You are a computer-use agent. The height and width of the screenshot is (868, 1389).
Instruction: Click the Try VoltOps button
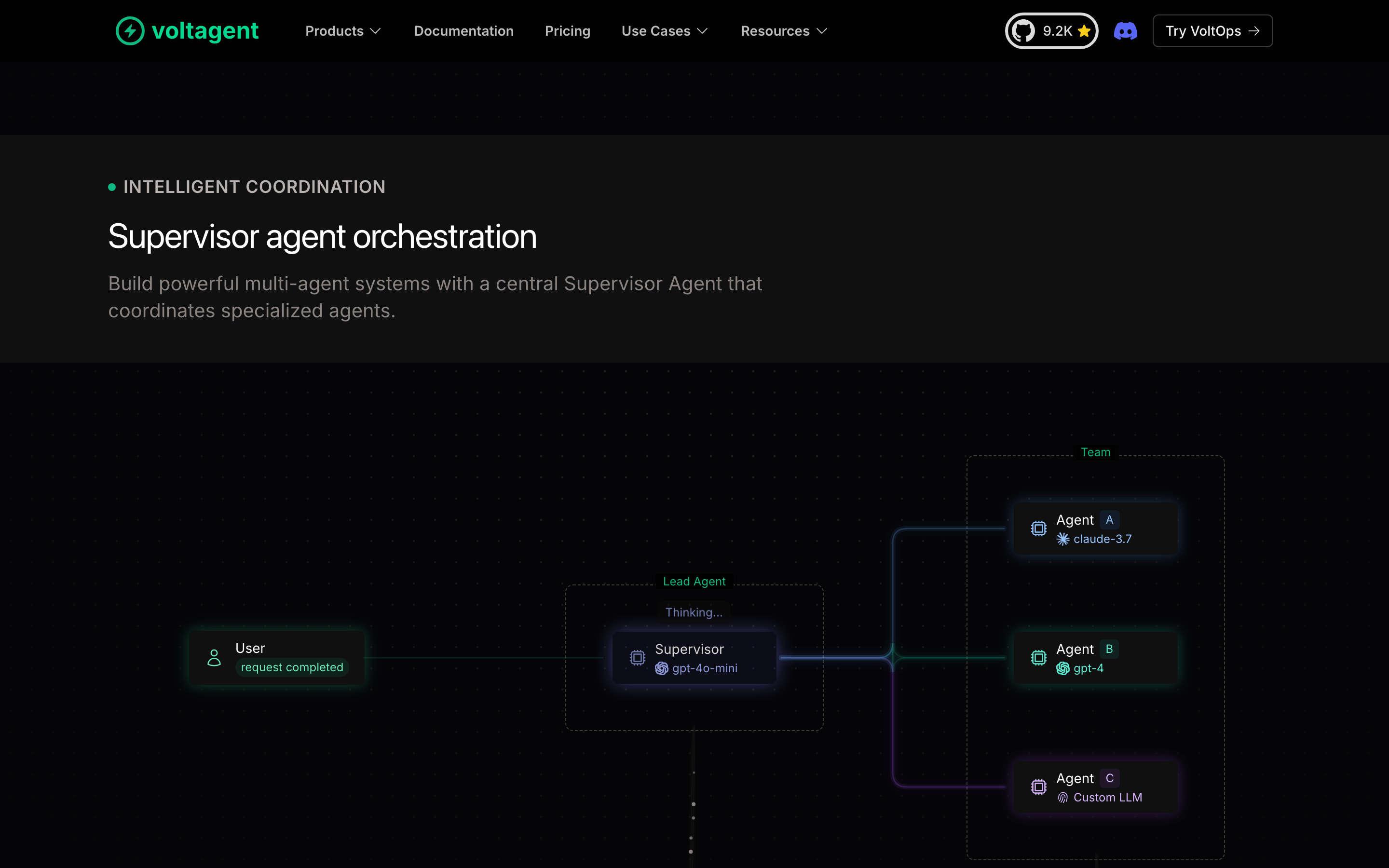coord(1212,31)
